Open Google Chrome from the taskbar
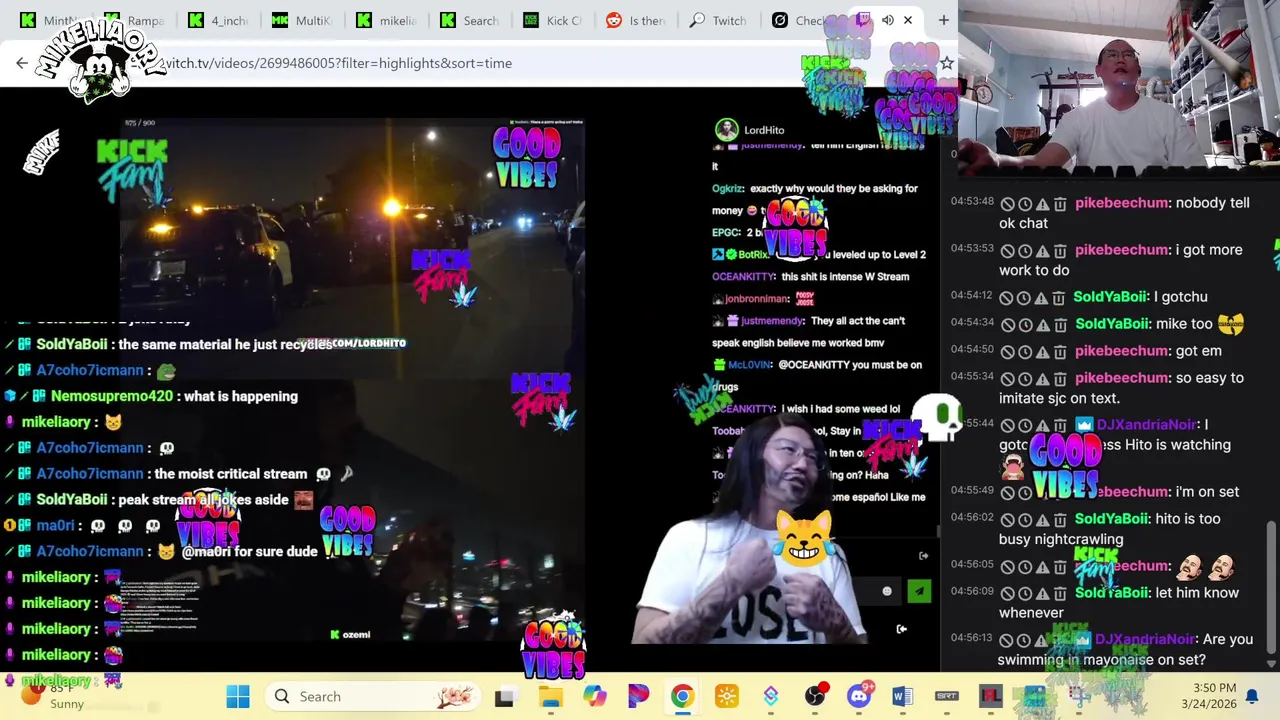This screenshot has width=1280, height=720. (682, 697)
